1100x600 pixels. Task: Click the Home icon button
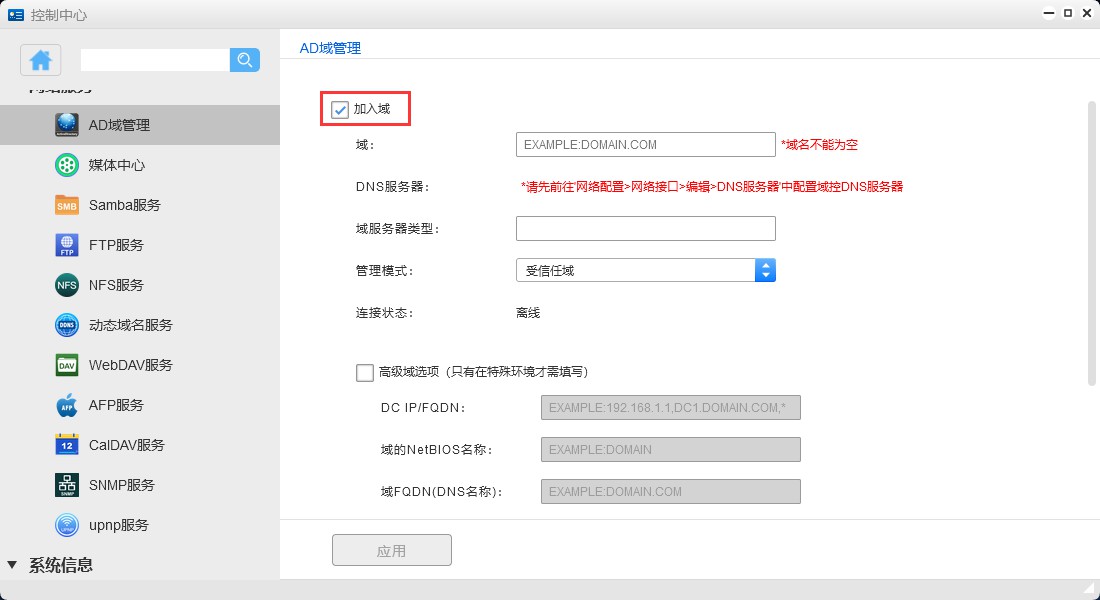(41, 60)
